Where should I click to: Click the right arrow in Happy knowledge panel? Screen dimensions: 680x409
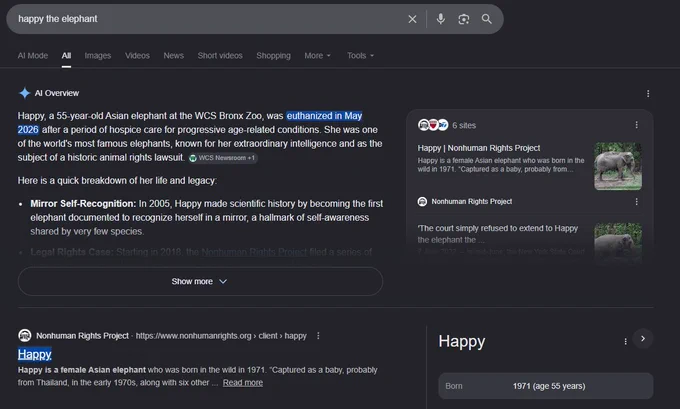(643, 339)
